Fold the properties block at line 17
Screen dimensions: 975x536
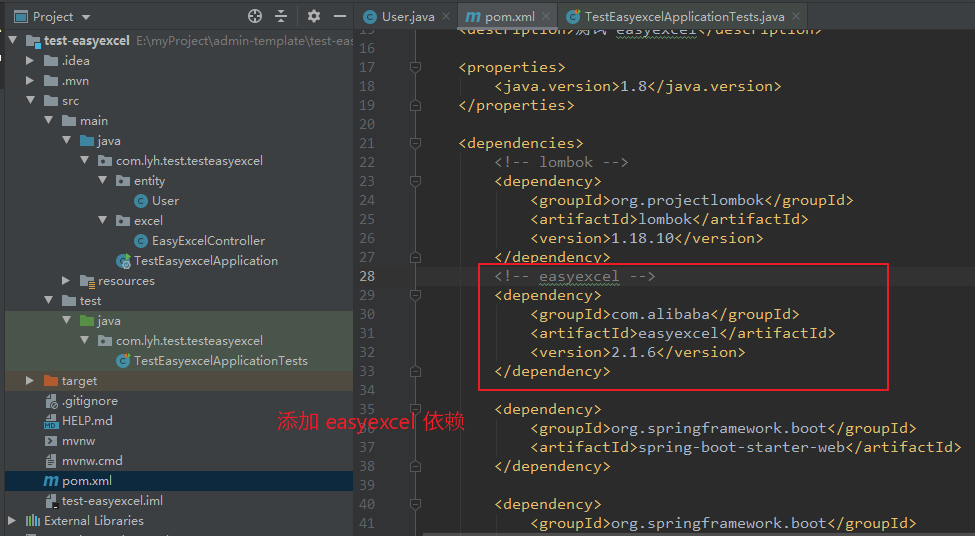(x=415, y=67)
